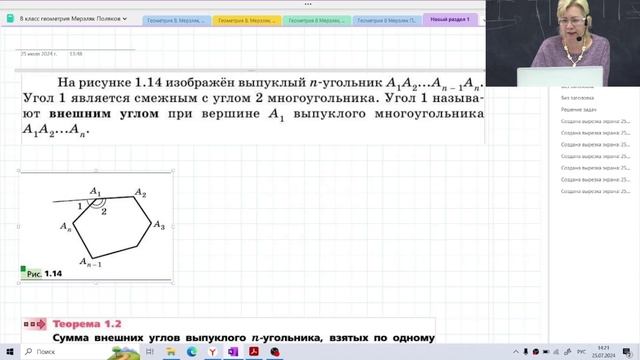Click the line 'Сумма внешних углов выпуклого'
Viewport: 640px width, 360px height.
pyautogui.click(x=243, y=338)
